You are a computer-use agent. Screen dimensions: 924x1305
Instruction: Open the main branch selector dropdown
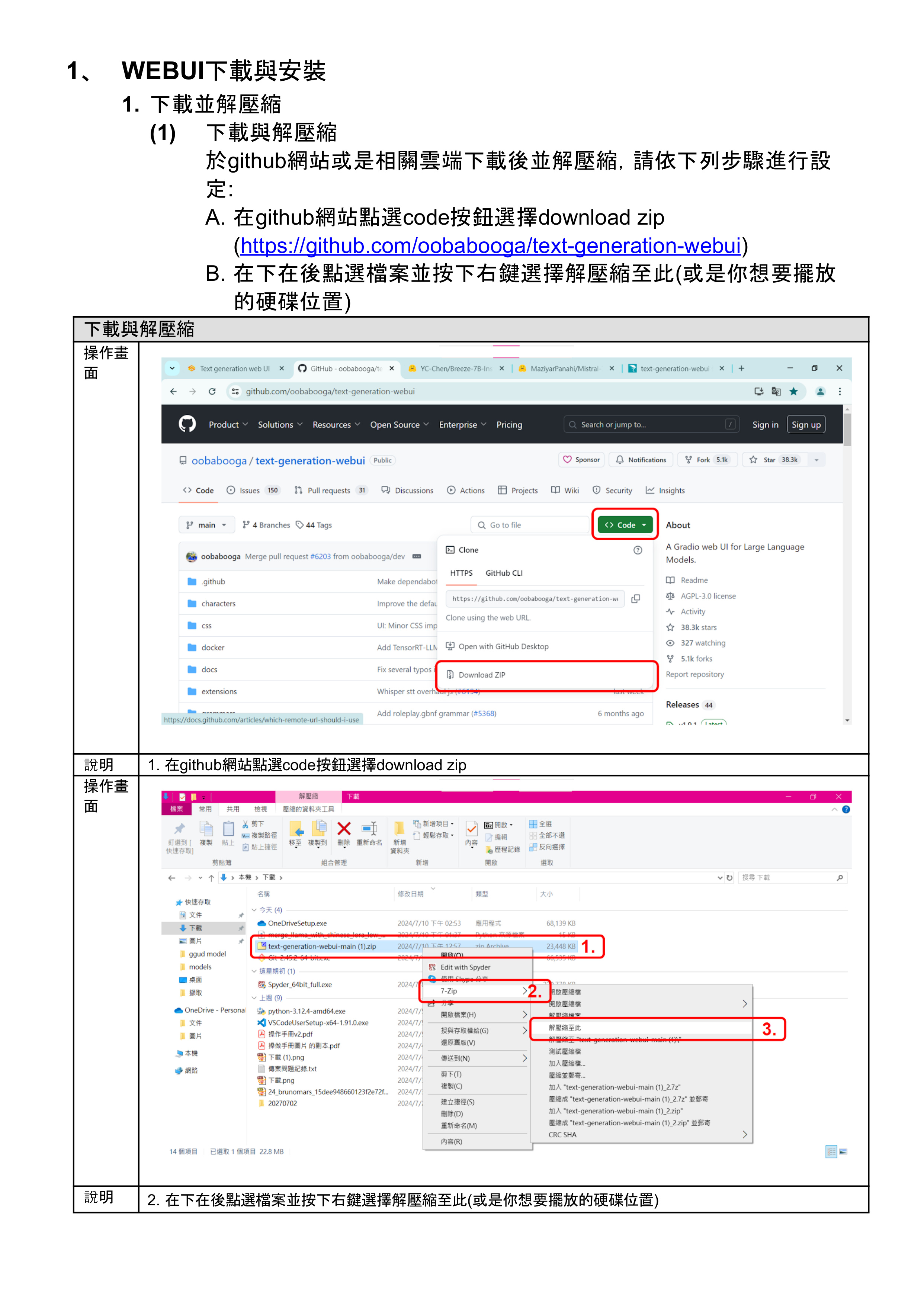[x=206, y=525]
